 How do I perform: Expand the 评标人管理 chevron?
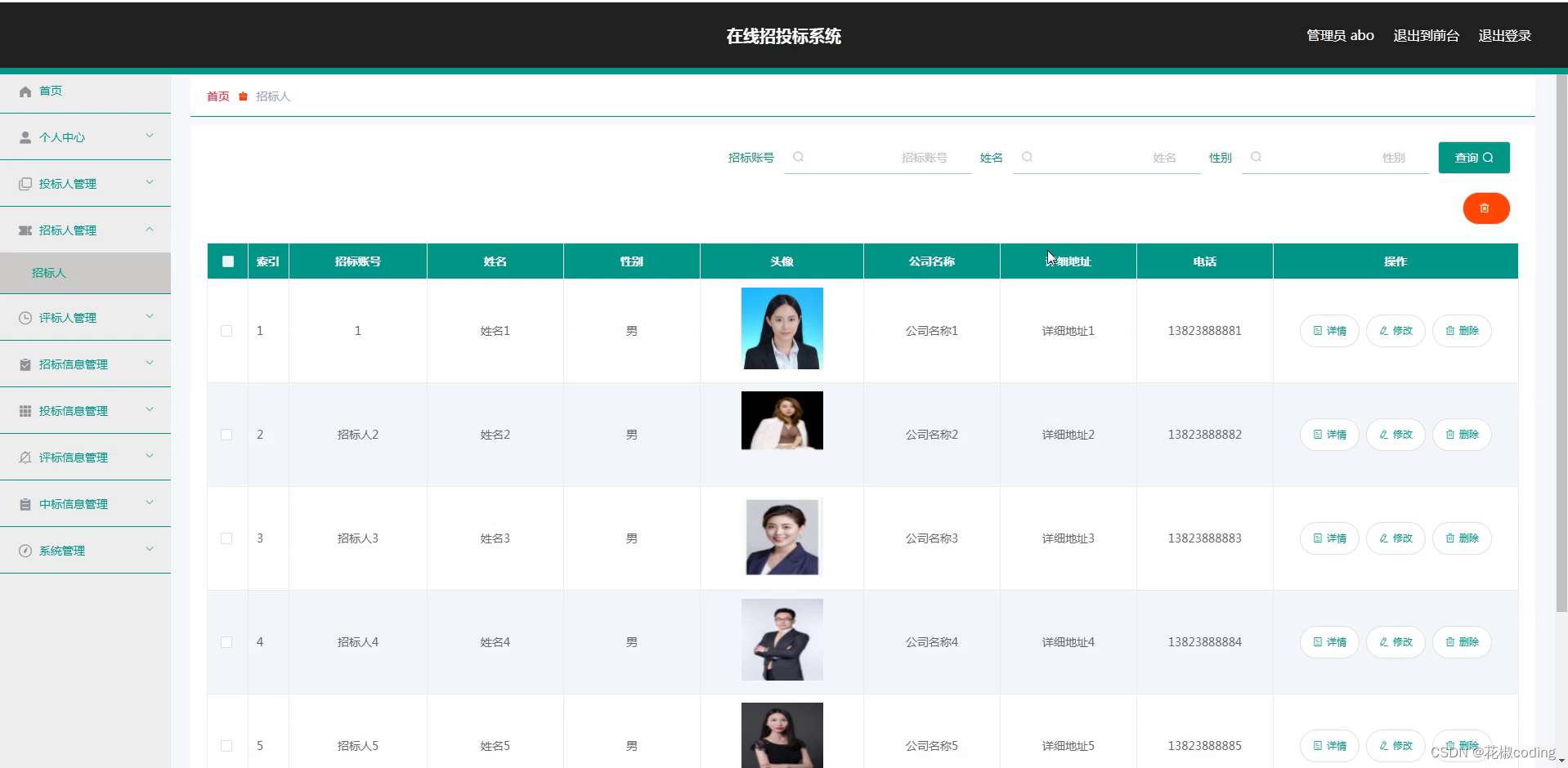coord(150,316)
